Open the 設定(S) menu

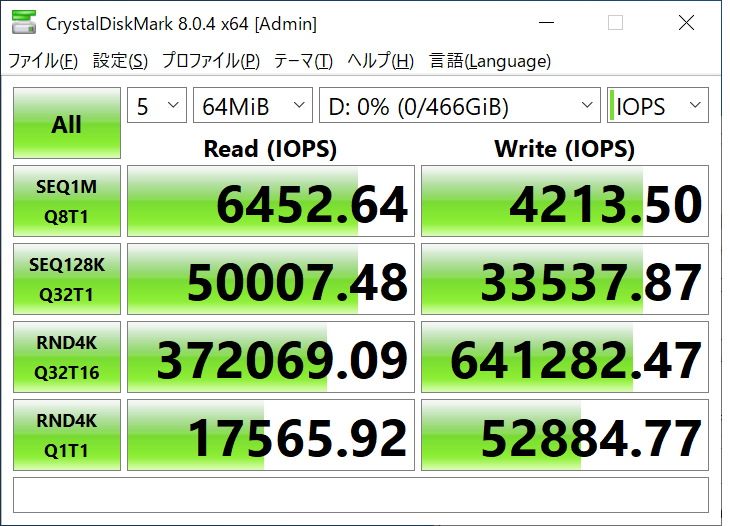tap(120, 61)
